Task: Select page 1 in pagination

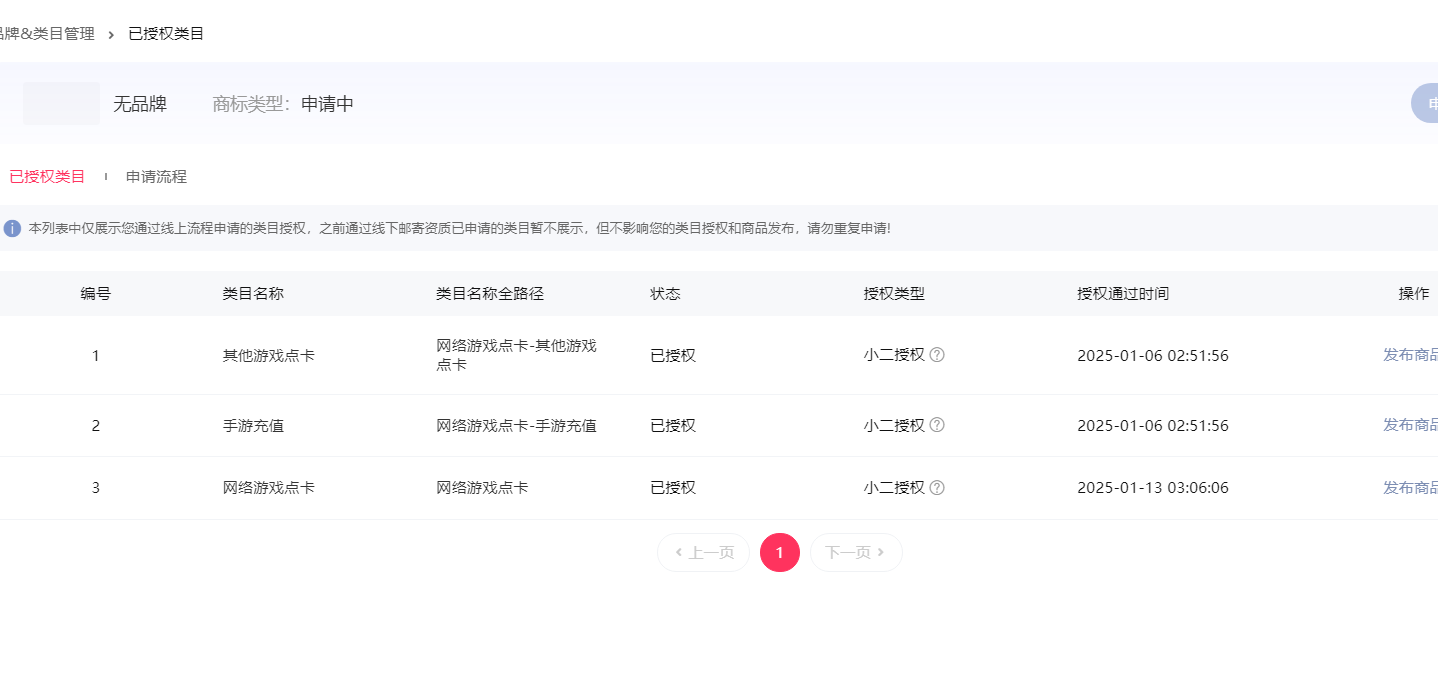Action: 780,553
